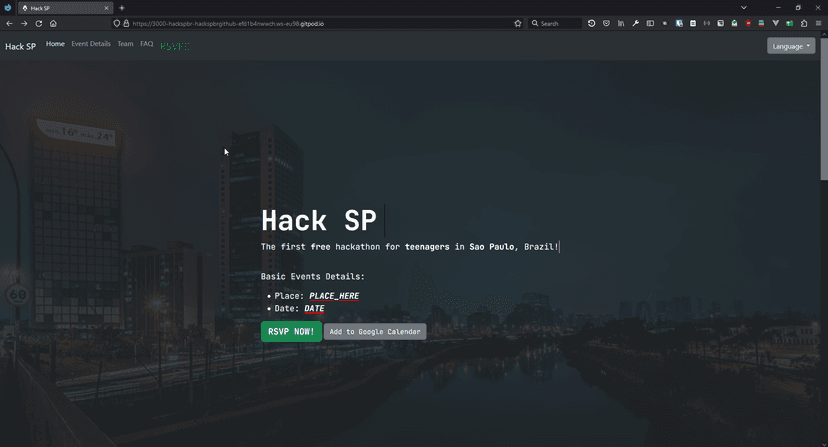Open the Pocket save icon
The image size is (828, 447).
[606, 23]
